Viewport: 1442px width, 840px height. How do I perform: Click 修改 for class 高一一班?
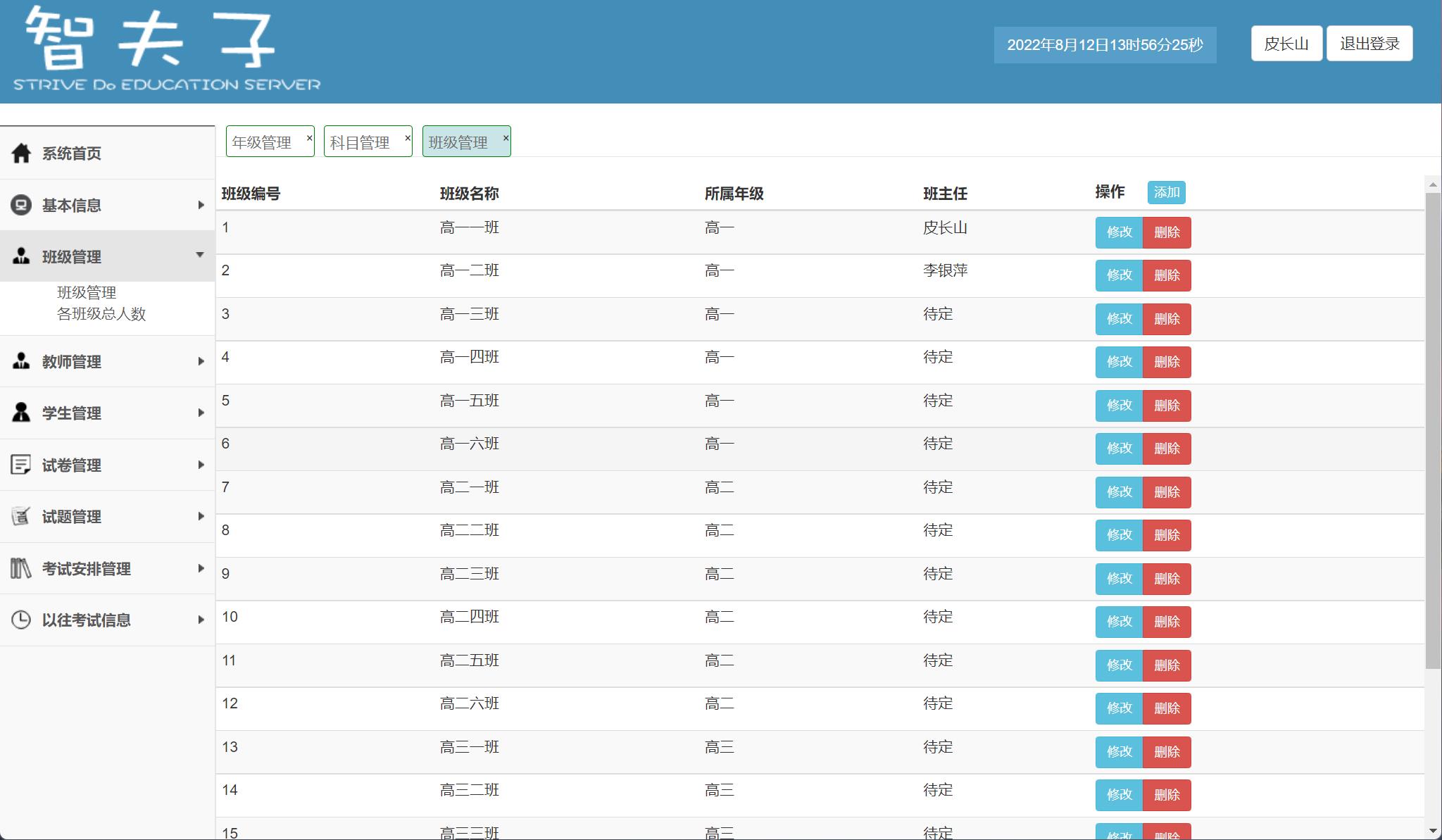[x=1118, y=232]
